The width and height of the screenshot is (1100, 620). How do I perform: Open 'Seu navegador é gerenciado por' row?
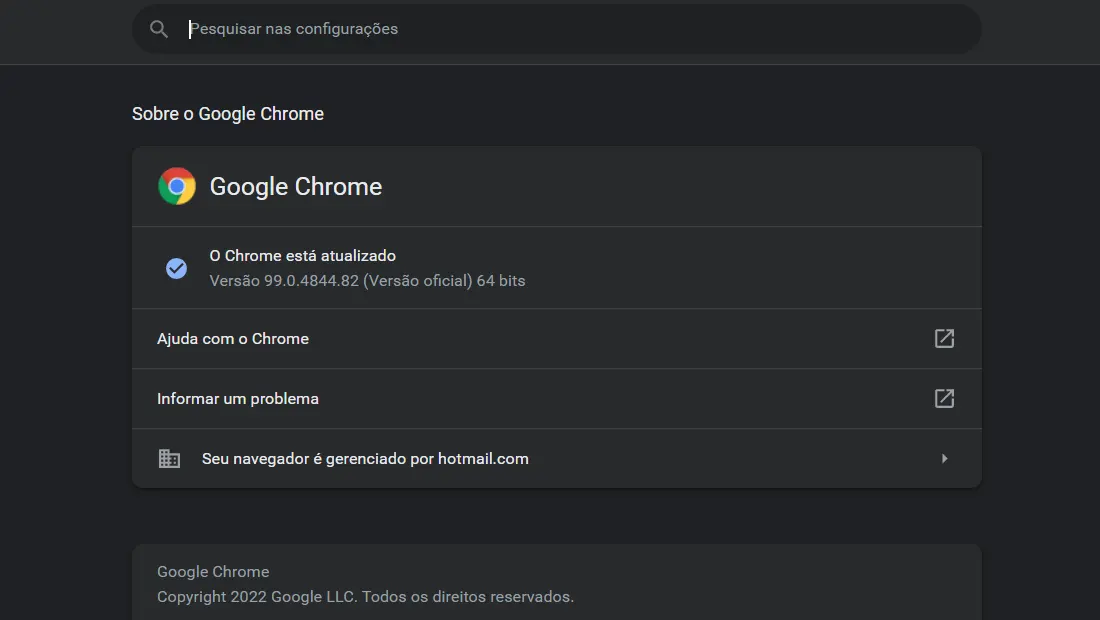556,459
